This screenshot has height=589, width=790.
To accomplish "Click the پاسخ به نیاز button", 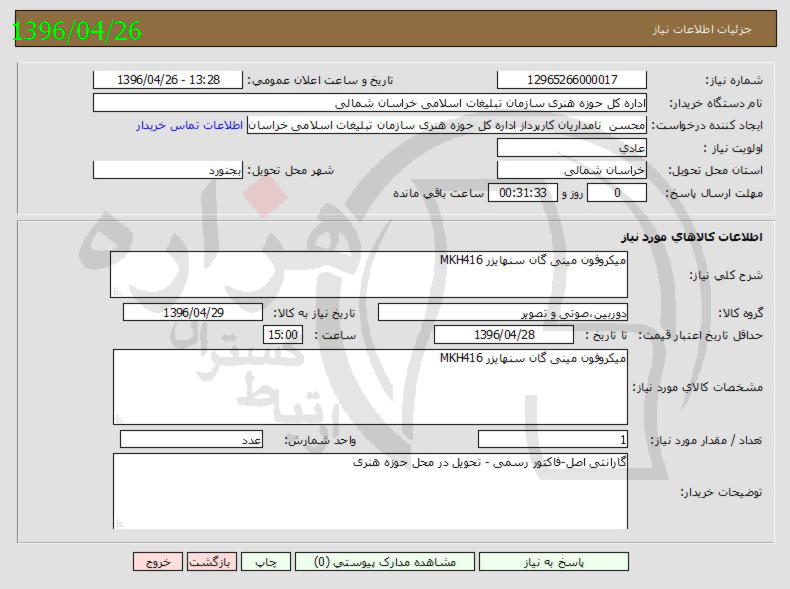I will (x=554, y=562).
